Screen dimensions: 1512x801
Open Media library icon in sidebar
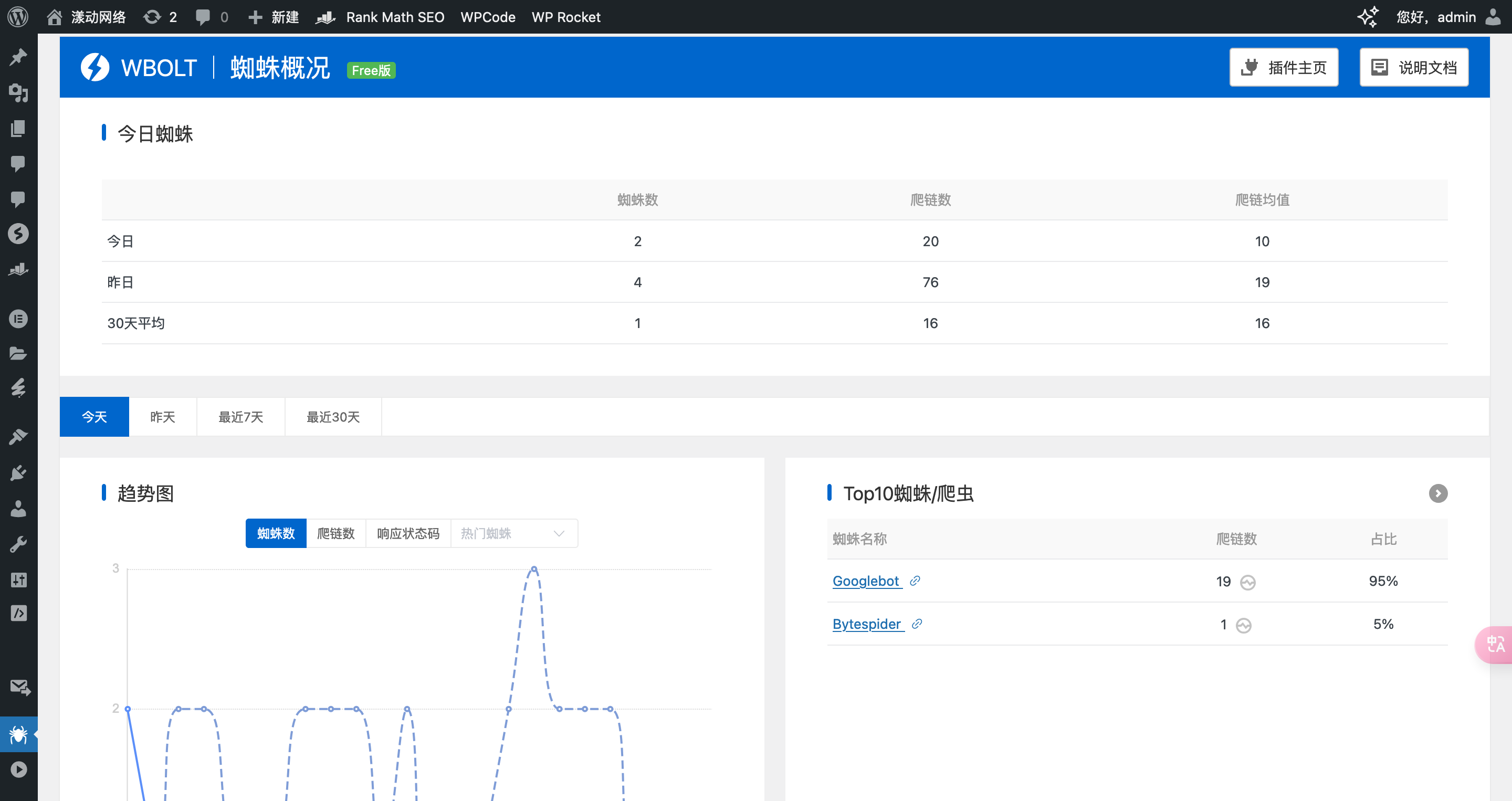point(18,92)
